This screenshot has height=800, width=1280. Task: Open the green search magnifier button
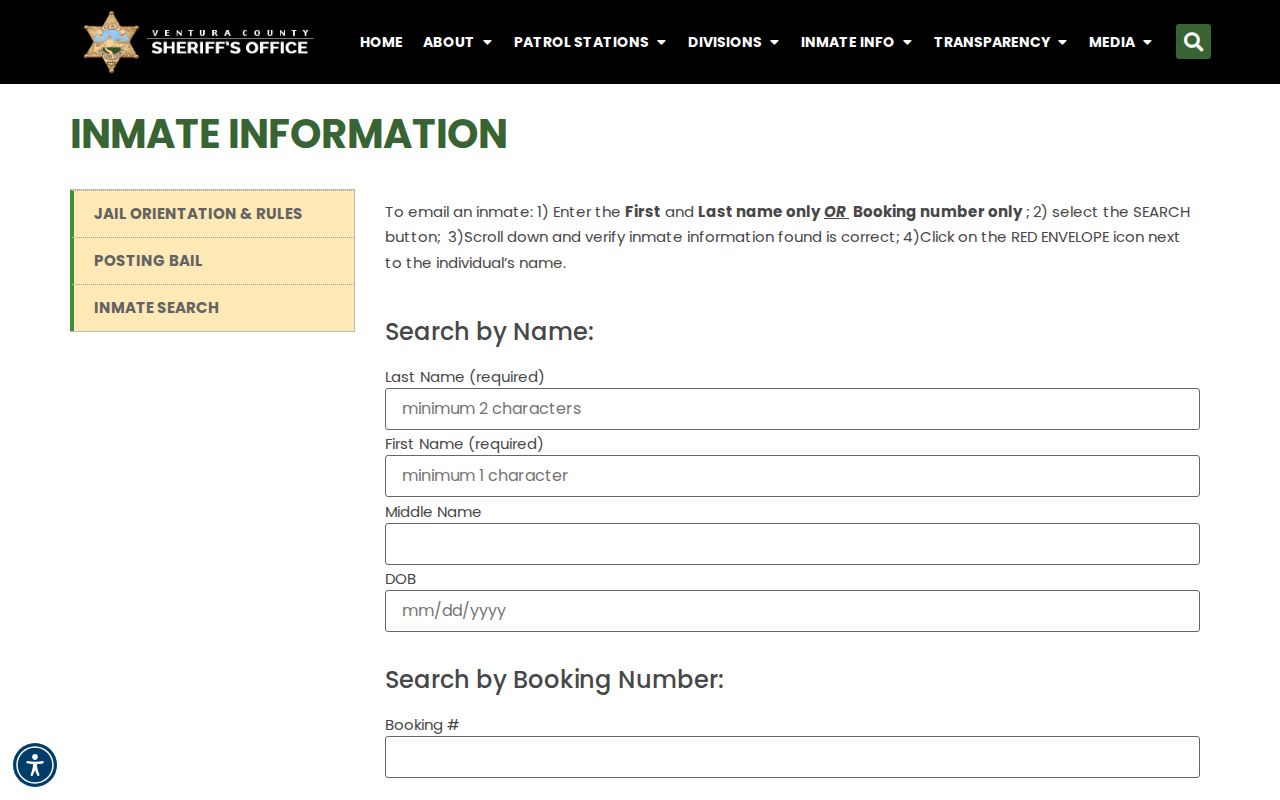coord(1193,42)
